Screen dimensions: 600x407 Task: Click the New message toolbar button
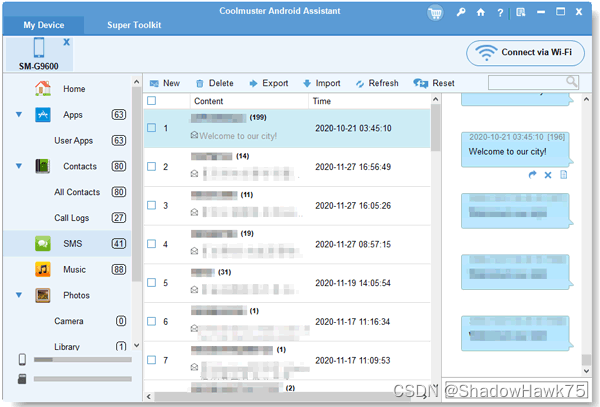click(165, 83)
